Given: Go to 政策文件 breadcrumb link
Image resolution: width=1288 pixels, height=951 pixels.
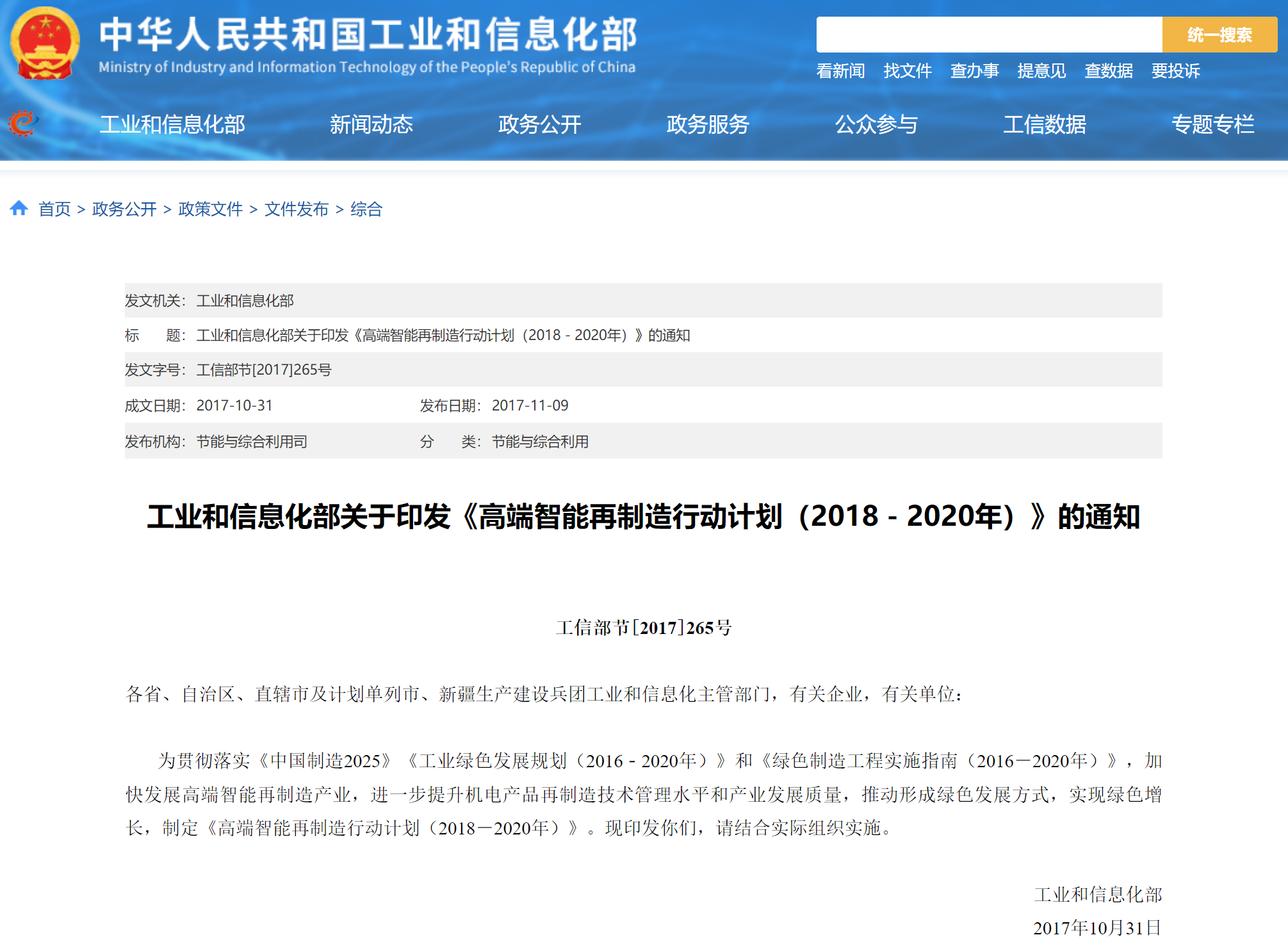Looking at the screenshot, I should 210,209.
